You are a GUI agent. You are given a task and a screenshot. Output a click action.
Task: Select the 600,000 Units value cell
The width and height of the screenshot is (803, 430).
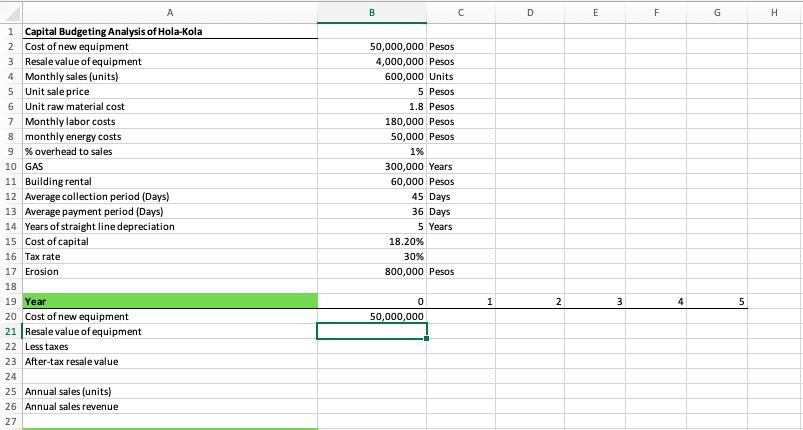pyautogui.click(x=372, y=77)
